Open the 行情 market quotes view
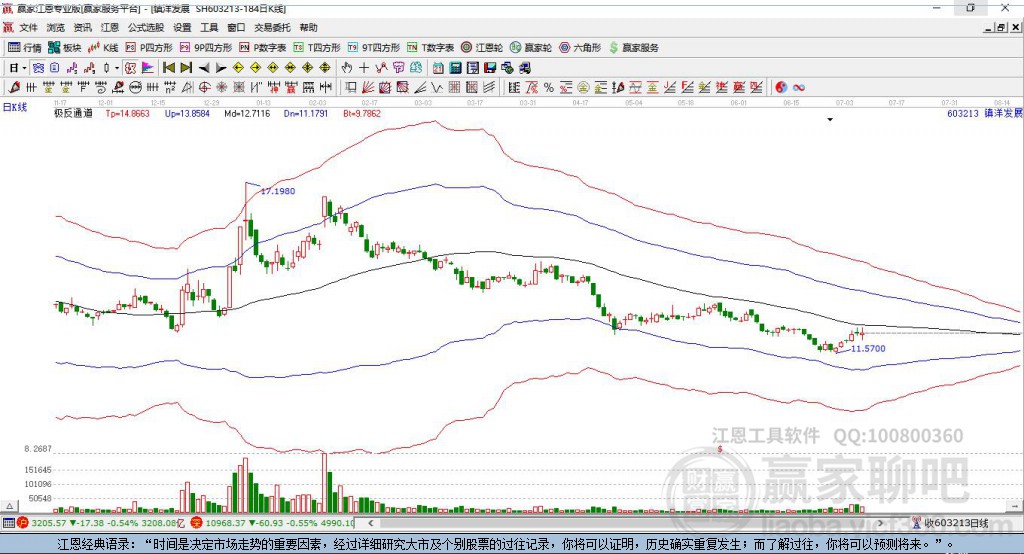Screen dimensions: 1024x554 point(24,48)
